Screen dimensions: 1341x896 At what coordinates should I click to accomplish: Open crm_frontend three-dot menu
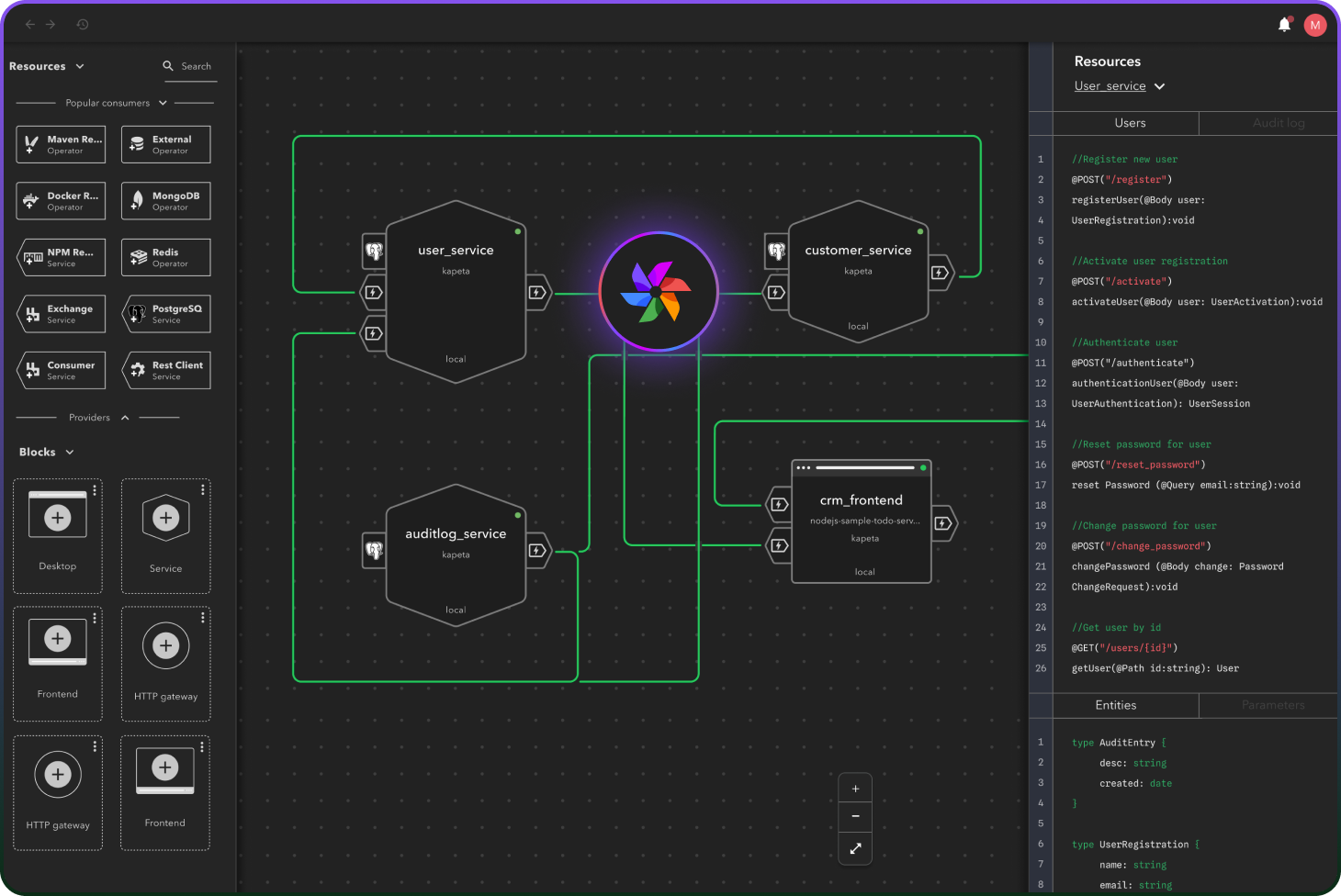click(x=804, y=467)
